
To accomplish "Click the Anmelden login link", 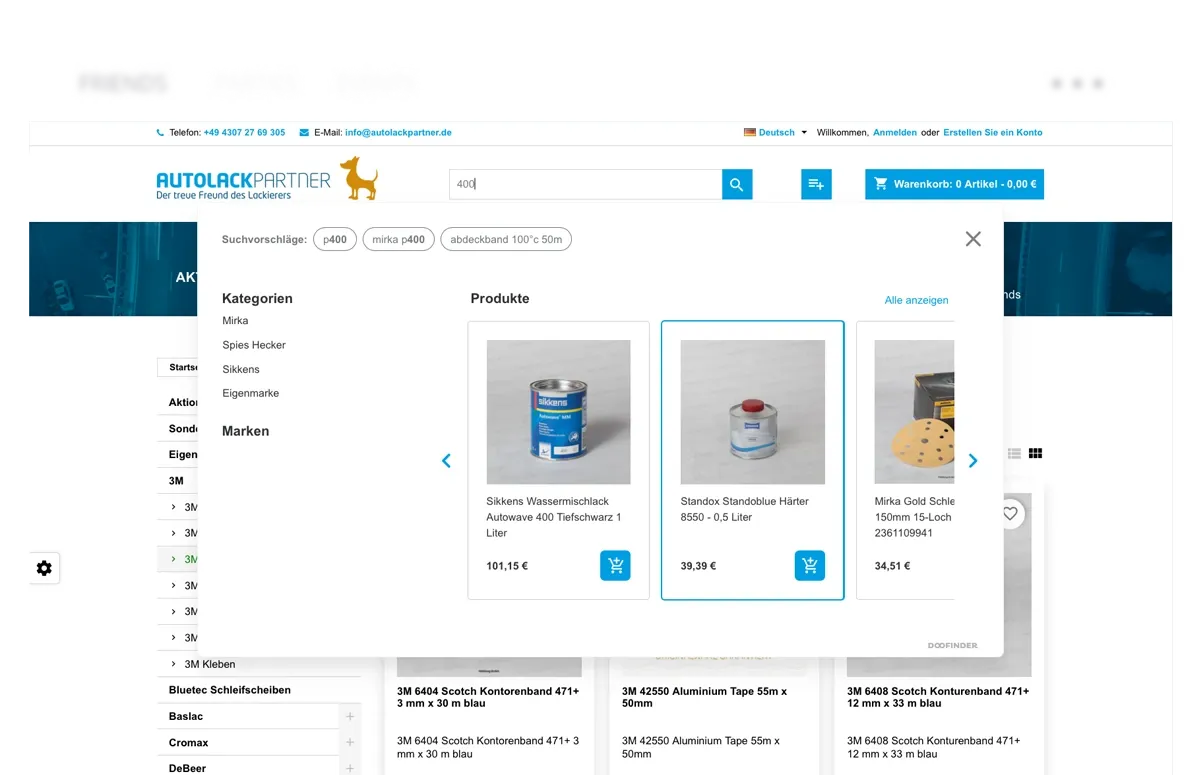I will 895,132.
